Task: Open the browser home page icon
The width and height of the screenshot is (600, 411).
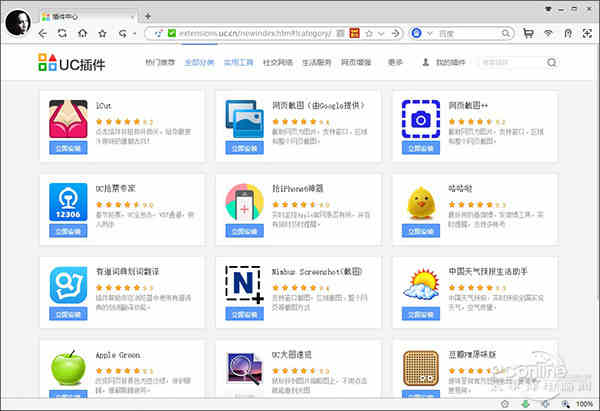Action: 82,34
